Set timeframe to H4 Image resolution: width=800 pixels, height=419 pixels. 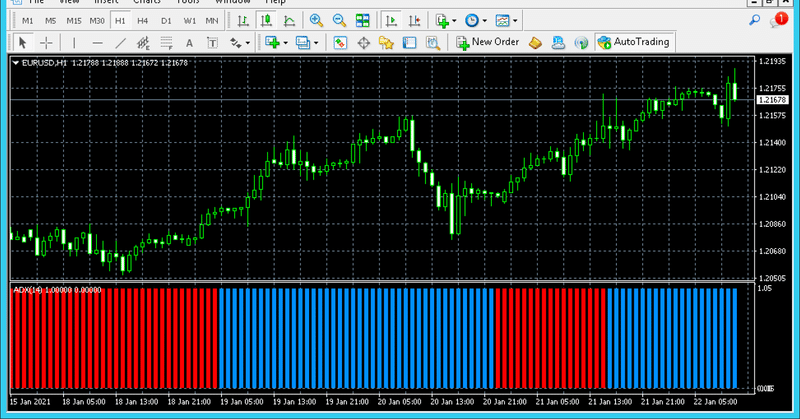143,21
